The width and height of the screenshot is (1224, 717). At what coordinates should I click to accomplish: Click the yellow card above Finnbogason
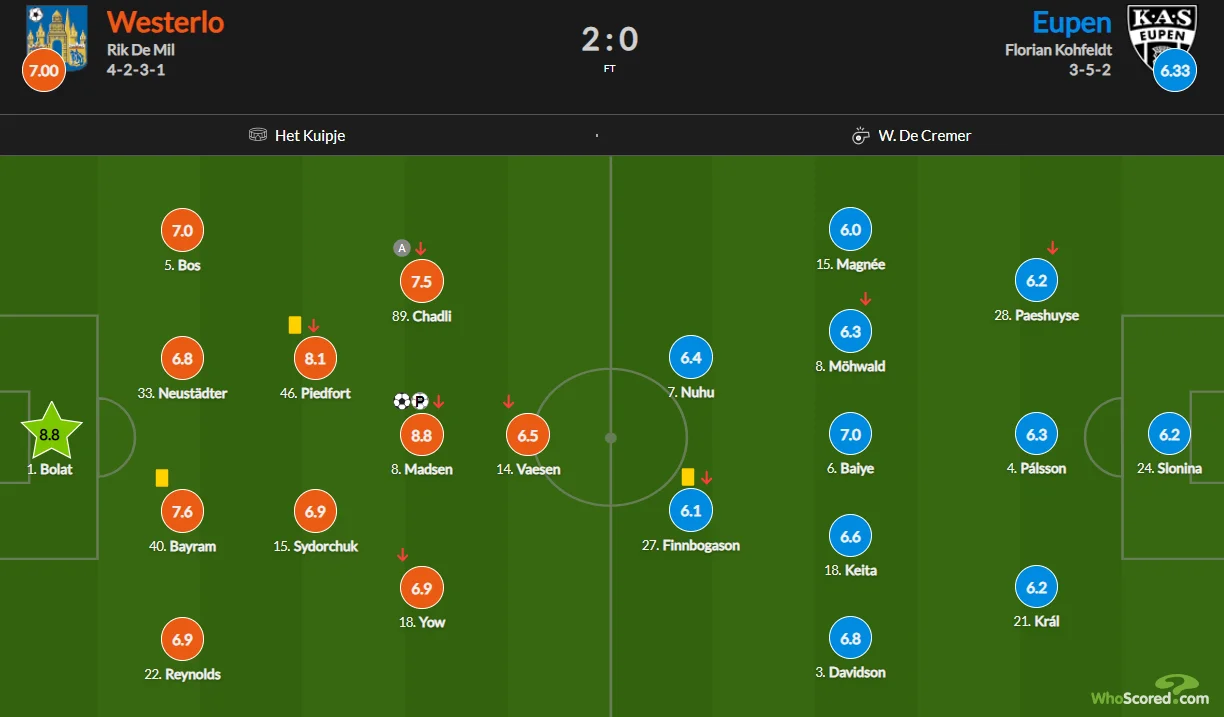tap(688, 477)
